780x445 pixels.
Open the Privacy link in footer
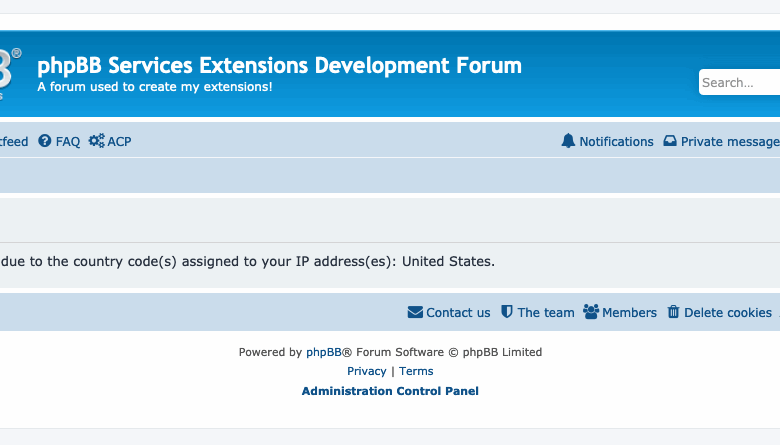pyautogui.click(x=366, y=371)
